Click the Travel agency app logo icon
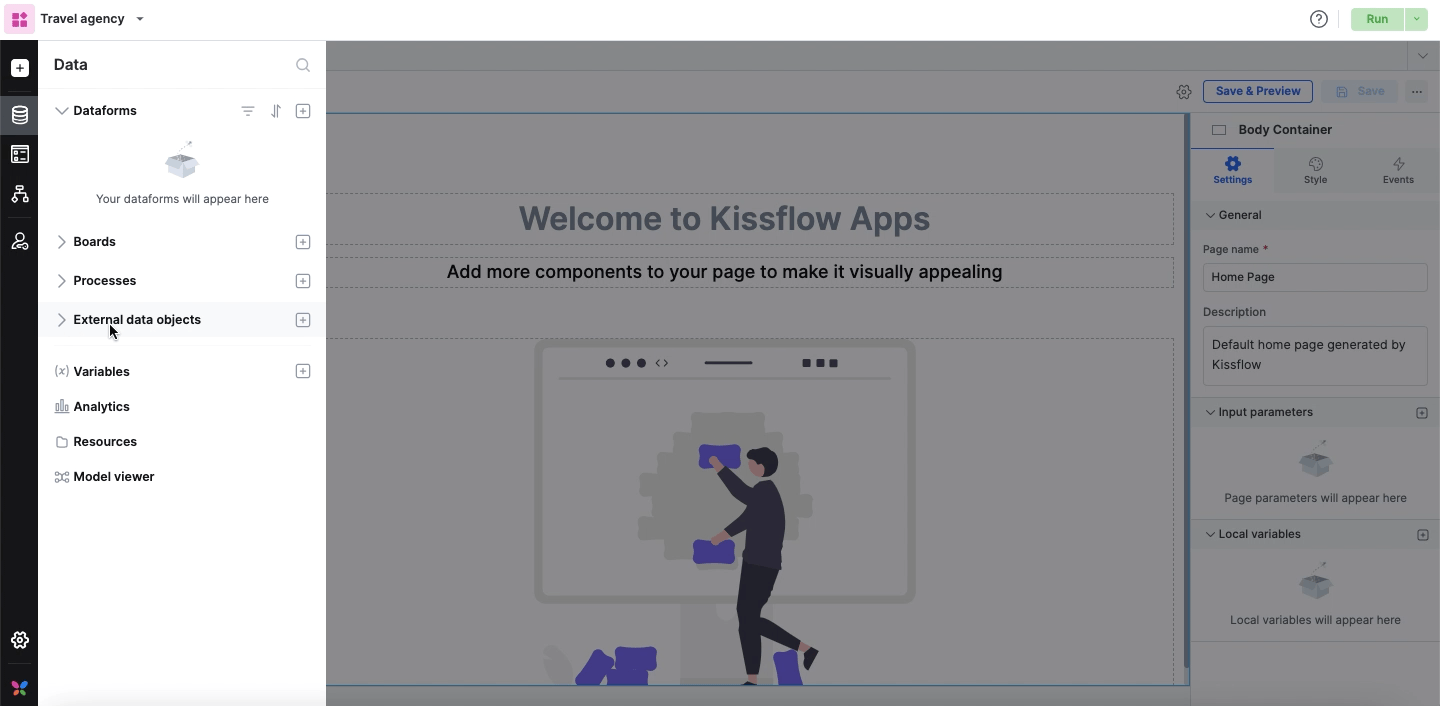 19,19
